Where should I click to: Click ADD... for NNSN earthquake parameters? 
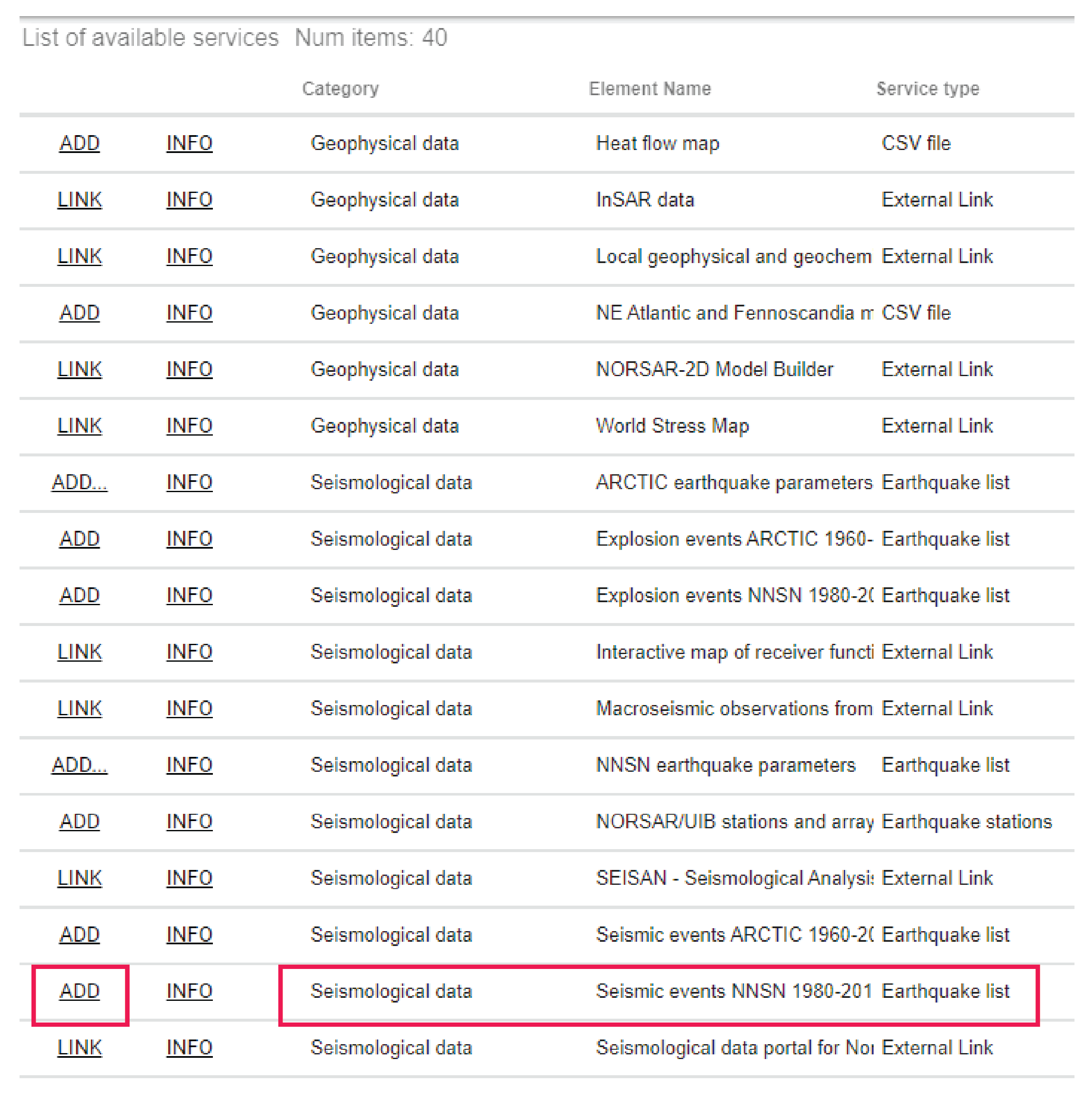pos(79,765)
